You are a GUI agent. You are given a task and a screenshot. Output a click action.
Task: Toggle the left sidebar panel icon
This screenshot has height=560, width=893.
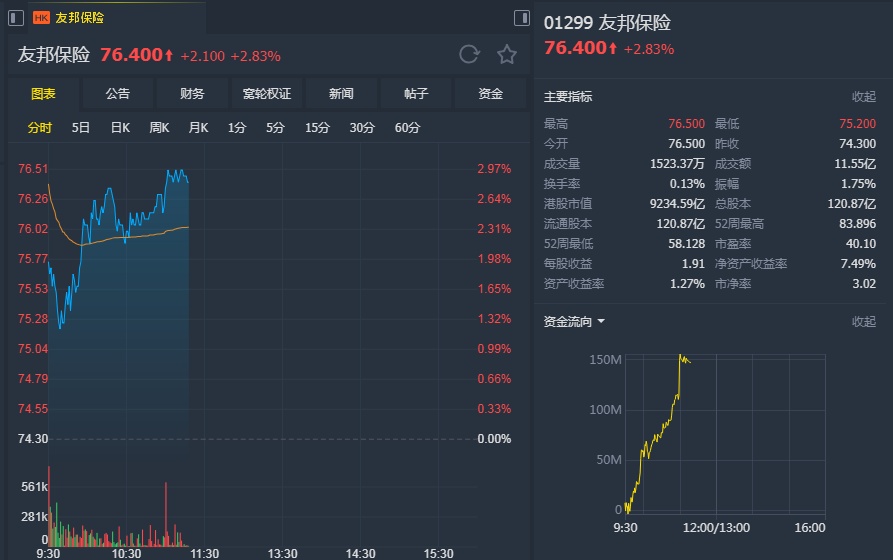tap(16, 18)
